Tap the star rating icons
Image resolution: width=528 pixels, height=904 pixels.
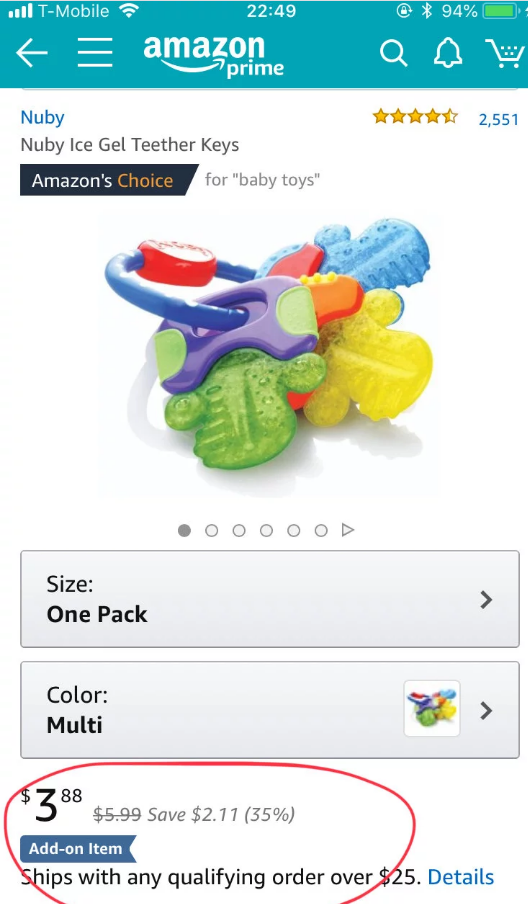(x=415, y=117)
